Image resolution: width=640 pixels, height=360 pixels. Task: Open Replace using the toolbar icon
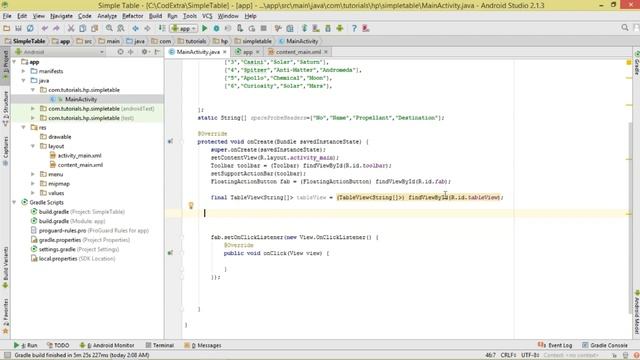121,28
